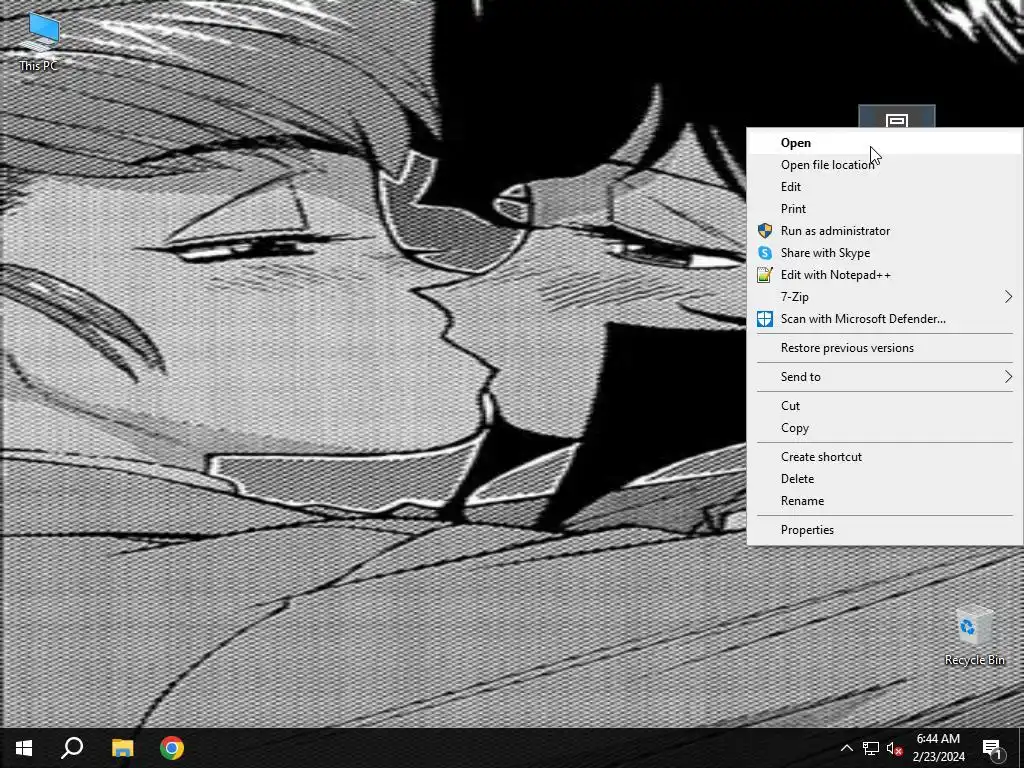Viewport: 1024px width, 768px height.
Task: Choose Scan with Microsoft Defender...
Action: point(885,319)
